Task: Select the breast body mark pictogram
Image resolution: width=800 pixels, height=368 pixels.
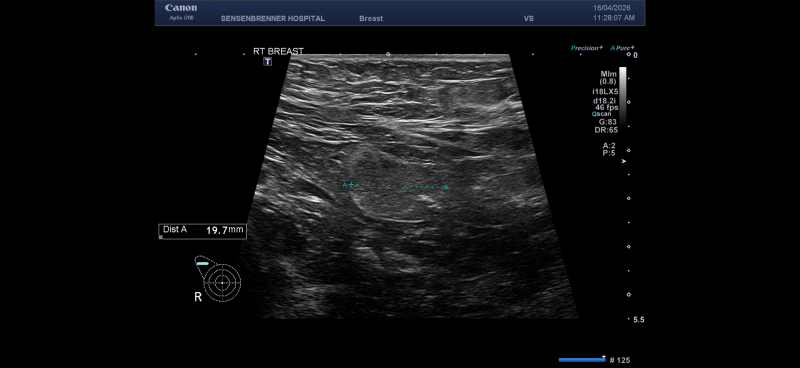Action: click(x=218, y=278)
